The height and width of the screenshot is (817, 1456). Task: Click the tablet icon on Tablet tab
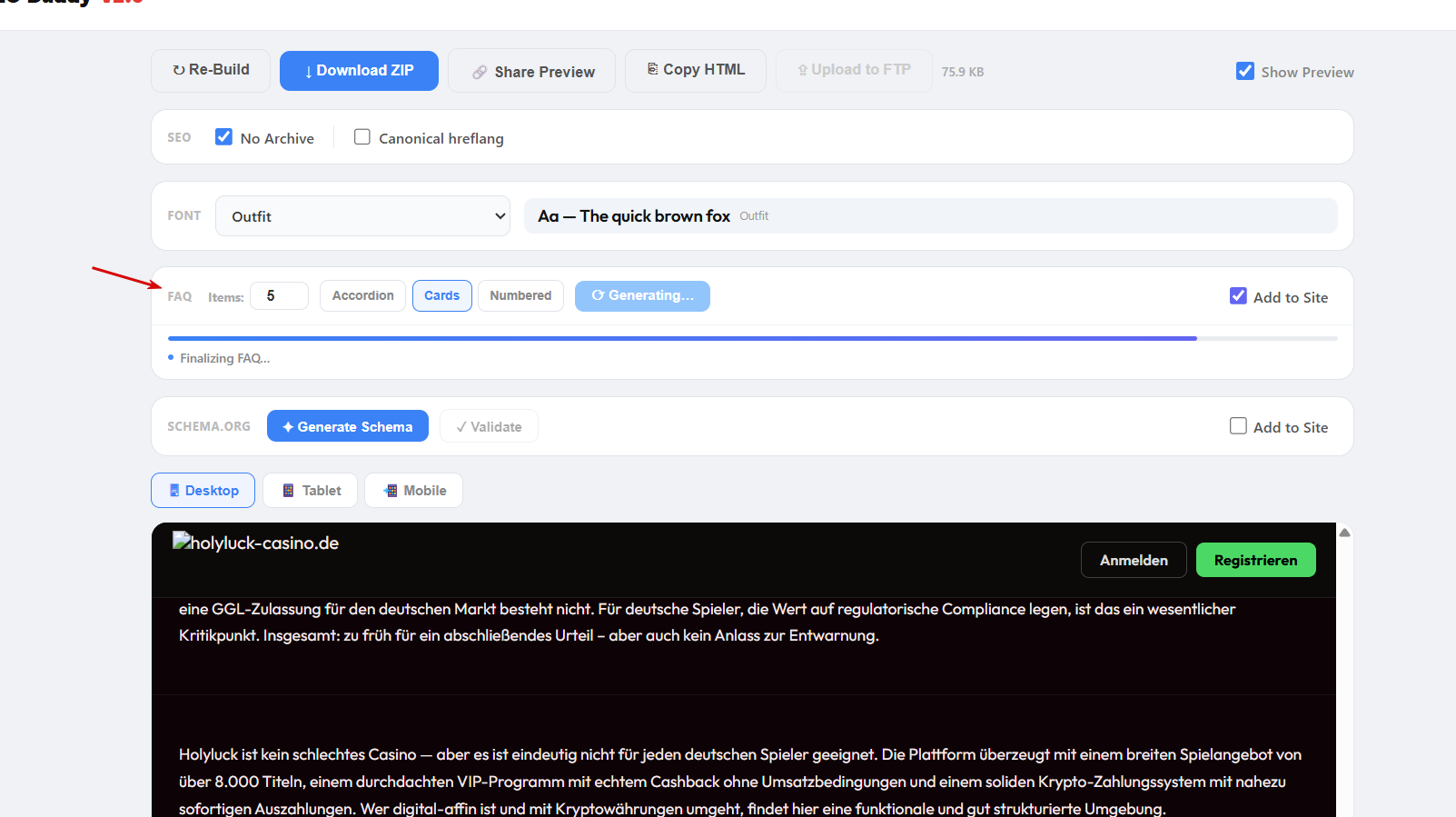288,491
